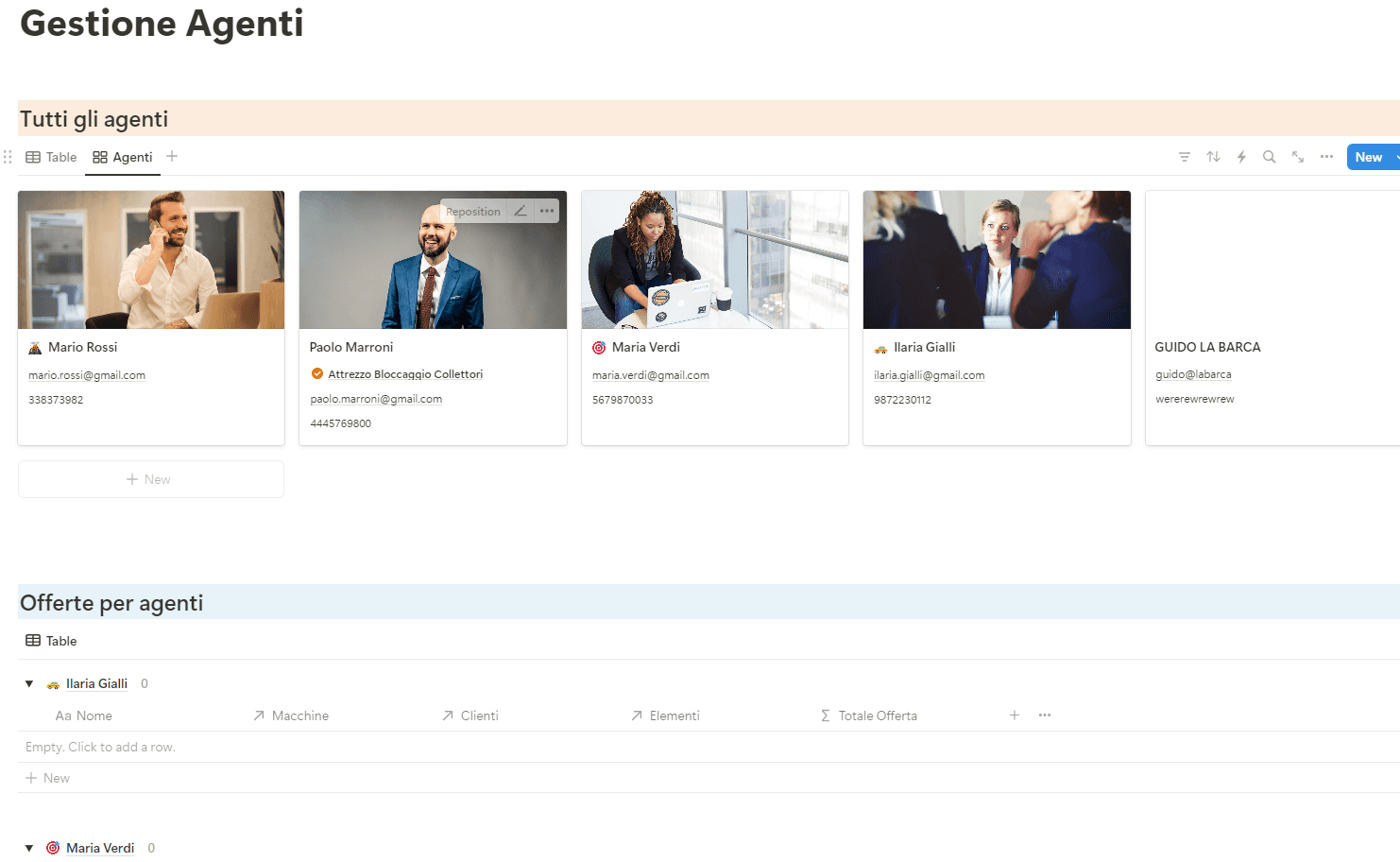
Task: Expand database to full page with diagonal arrows icon
Action: click(1297, 157)
